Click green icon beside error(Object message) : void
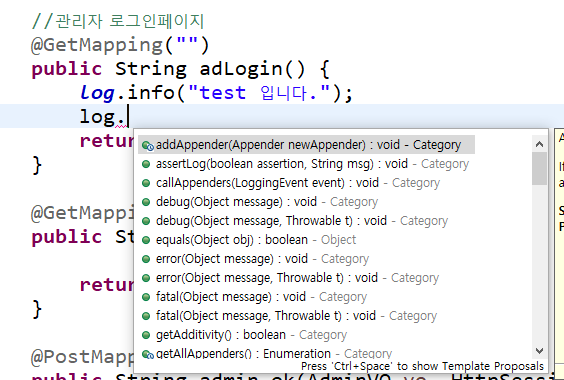 (x=146, y=259)
